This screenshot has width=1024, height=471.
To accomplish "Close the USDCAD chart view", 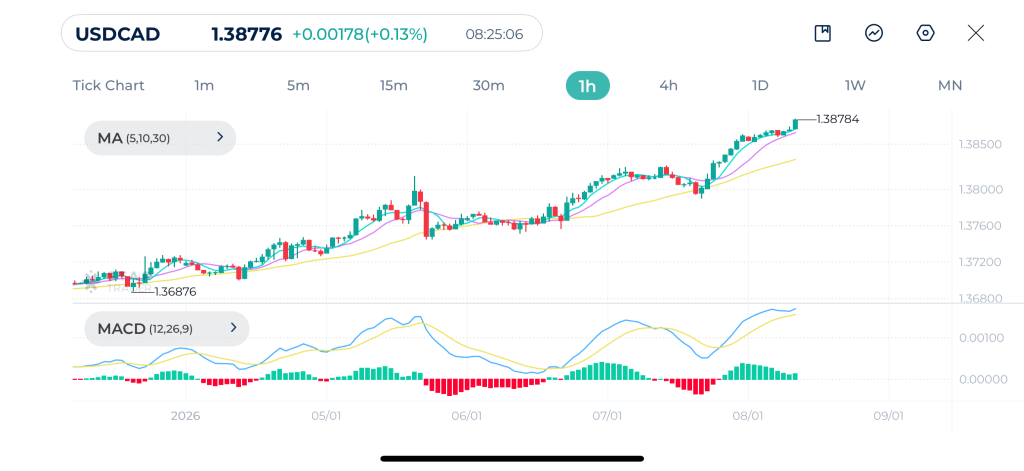I will (976, 33).
